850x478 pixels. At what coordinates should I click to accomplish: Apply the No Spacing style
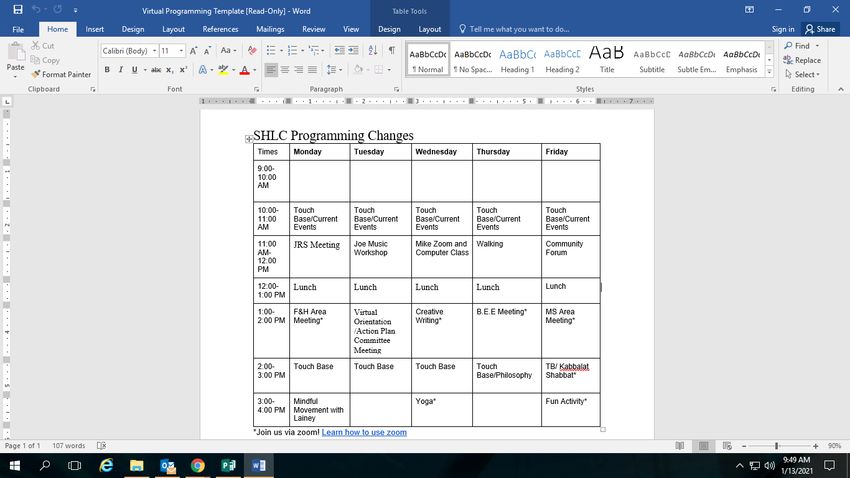[x=472, y=60]
